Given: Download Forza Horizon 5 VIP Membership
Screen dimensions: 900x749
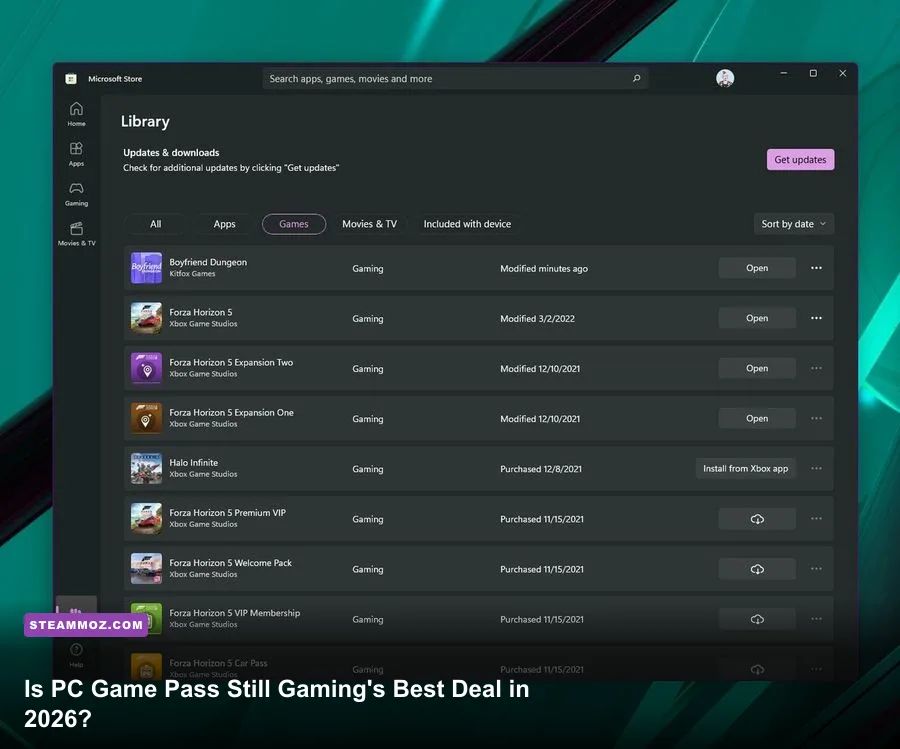Looking at the screenshot, I should (757, 619).
